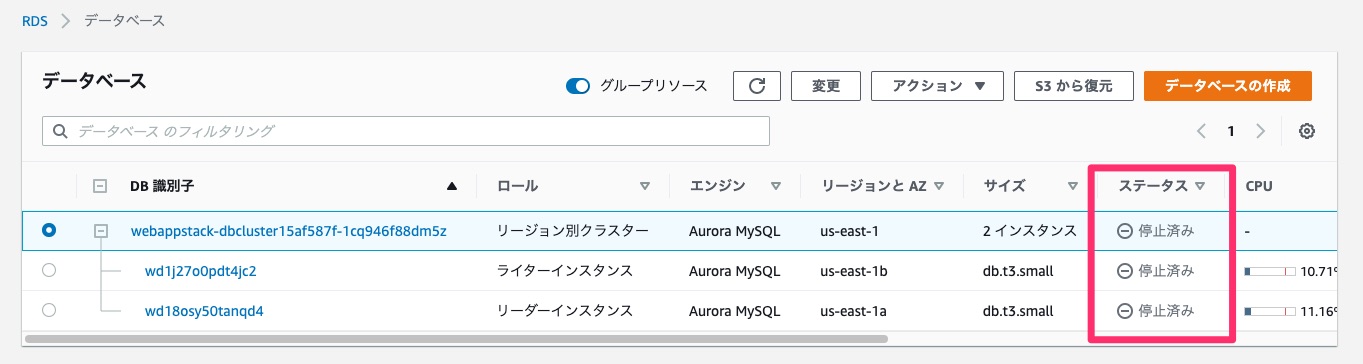Collapse the webappstack-dbcluster tree node

[100, 231]
